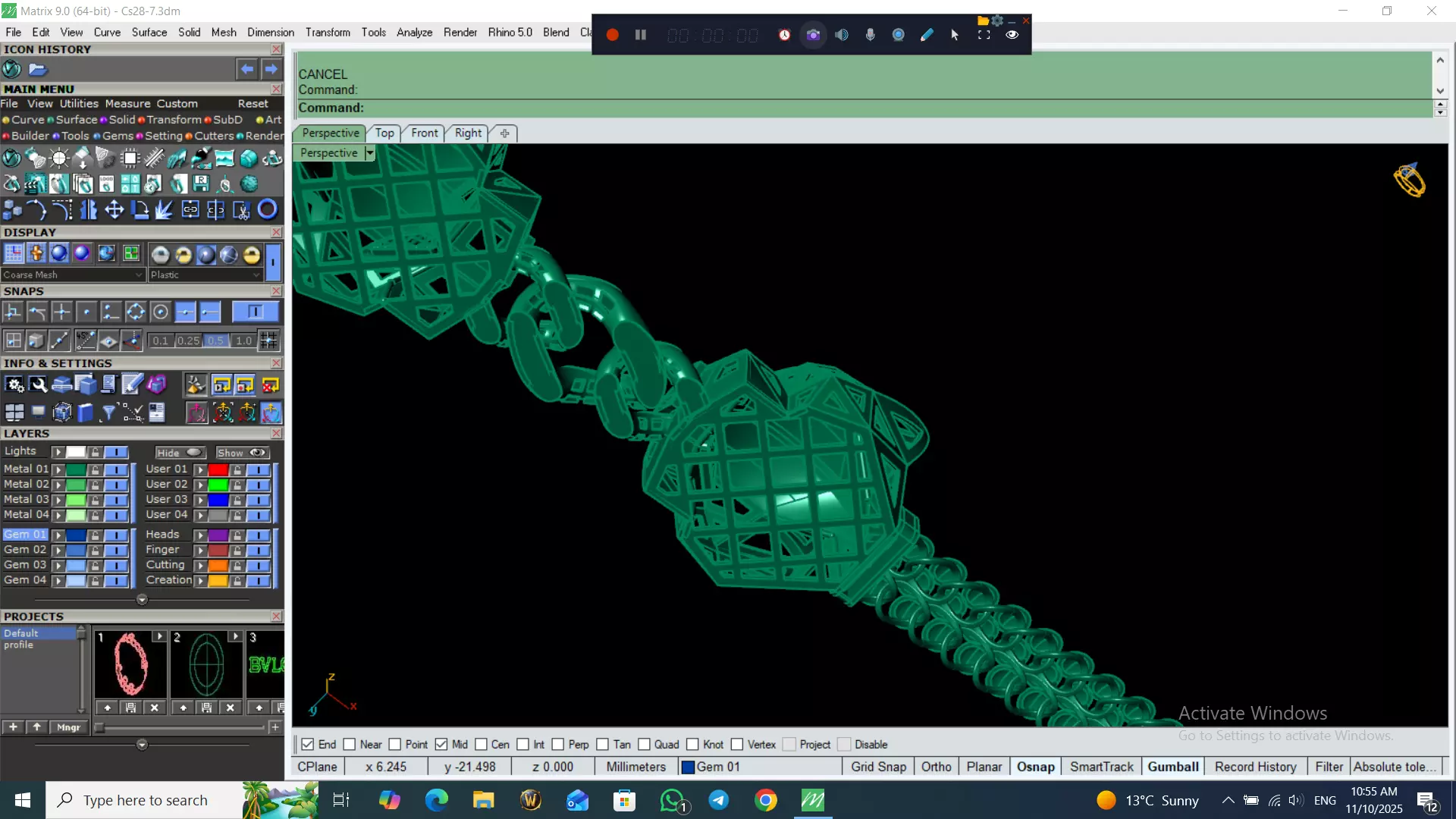Click the icon history back arrow
This screenshot has height=819, width=1456.
247,69
